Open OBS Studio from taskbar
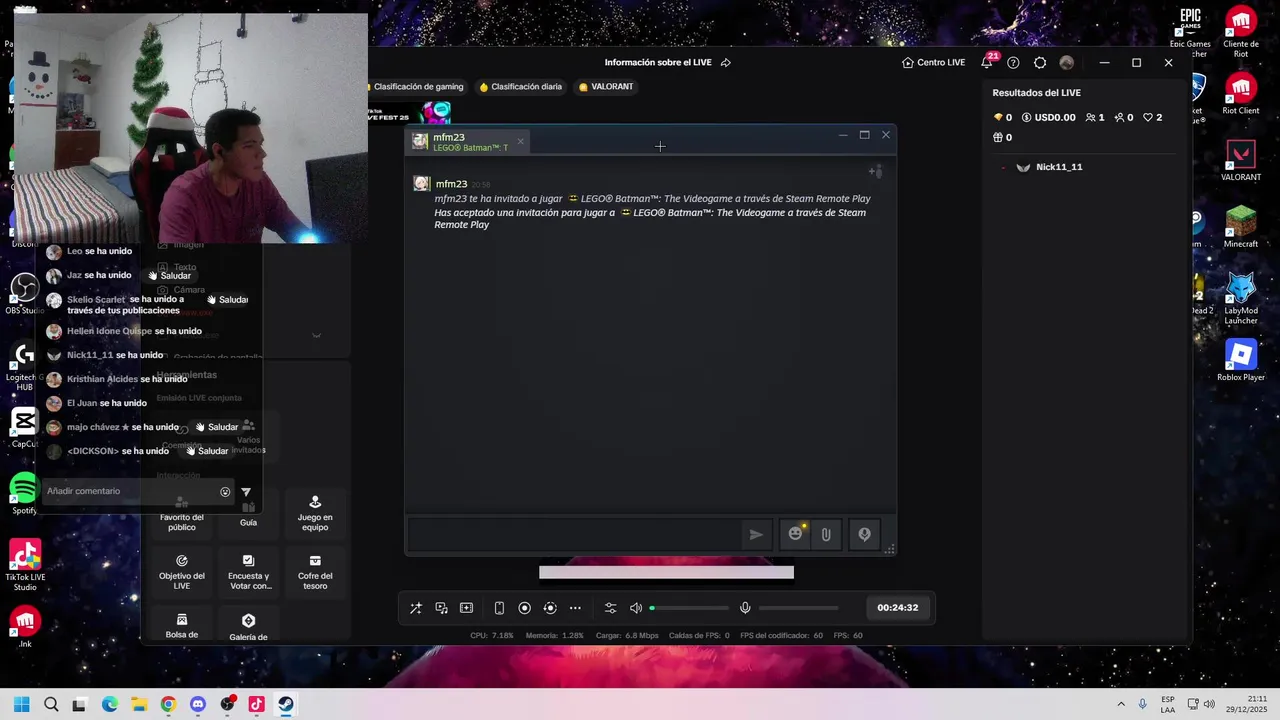 tap(227, 704)
